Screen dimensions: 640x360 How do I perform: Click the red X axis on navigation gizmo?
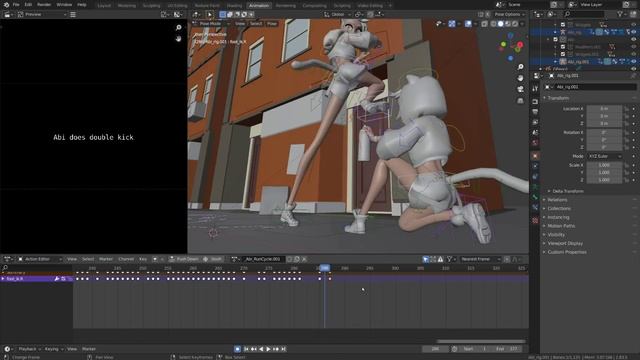click(x=520, y=44)
